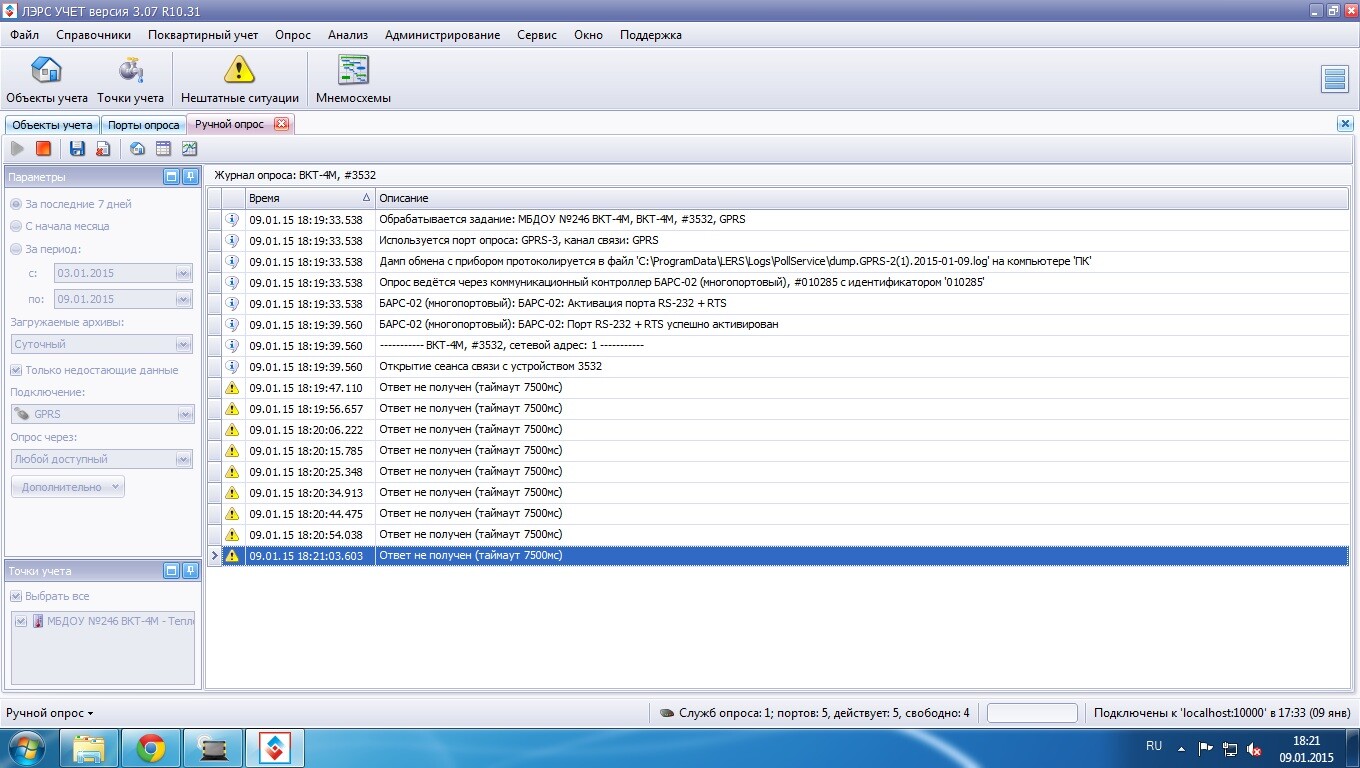Click the empty progress field in the status bar
This screenshot has height=768, width=1360.
point(1032,713)
